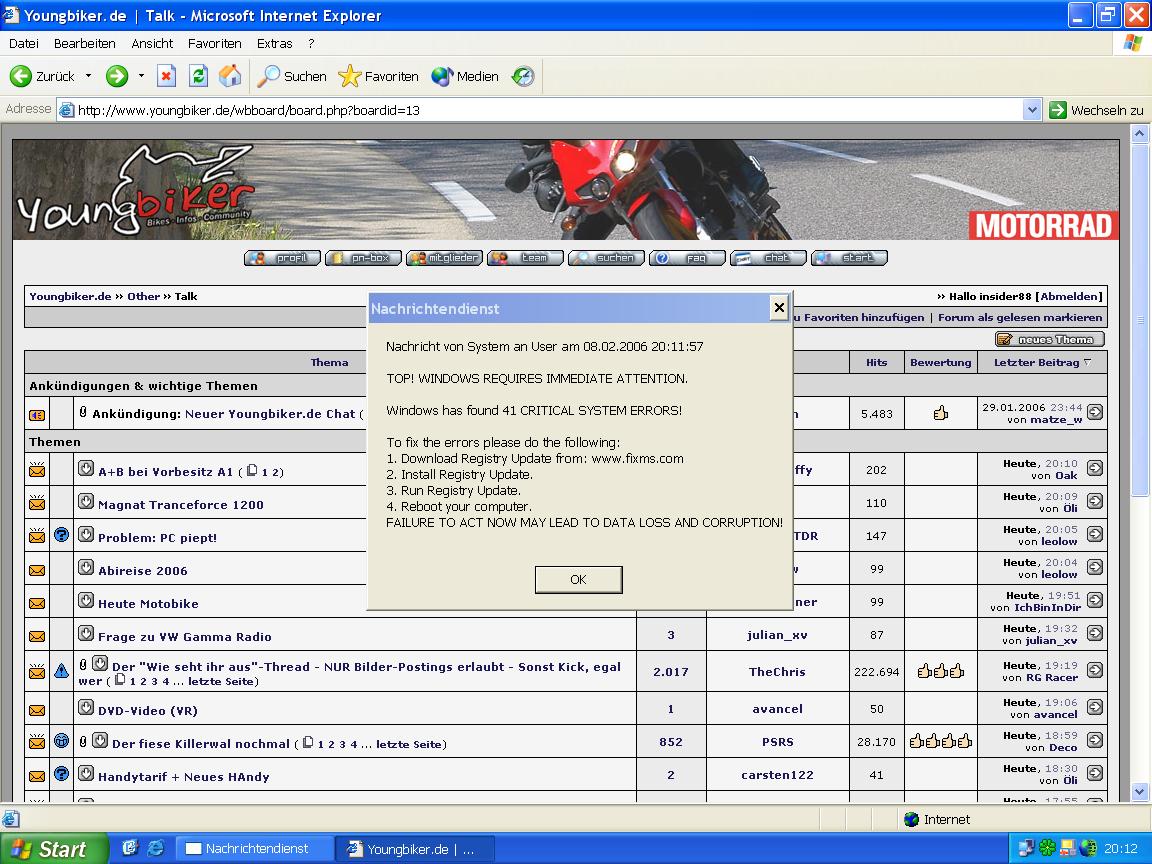Switch to Nachrichtendienst taskbar item

pyautogui.click(x=254, y=849)
